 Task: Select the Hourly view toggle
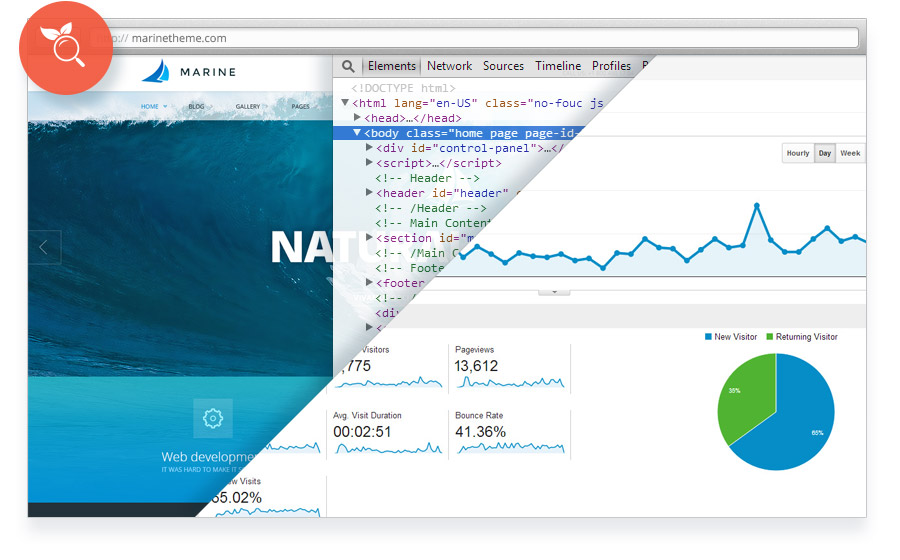[798, 153]
